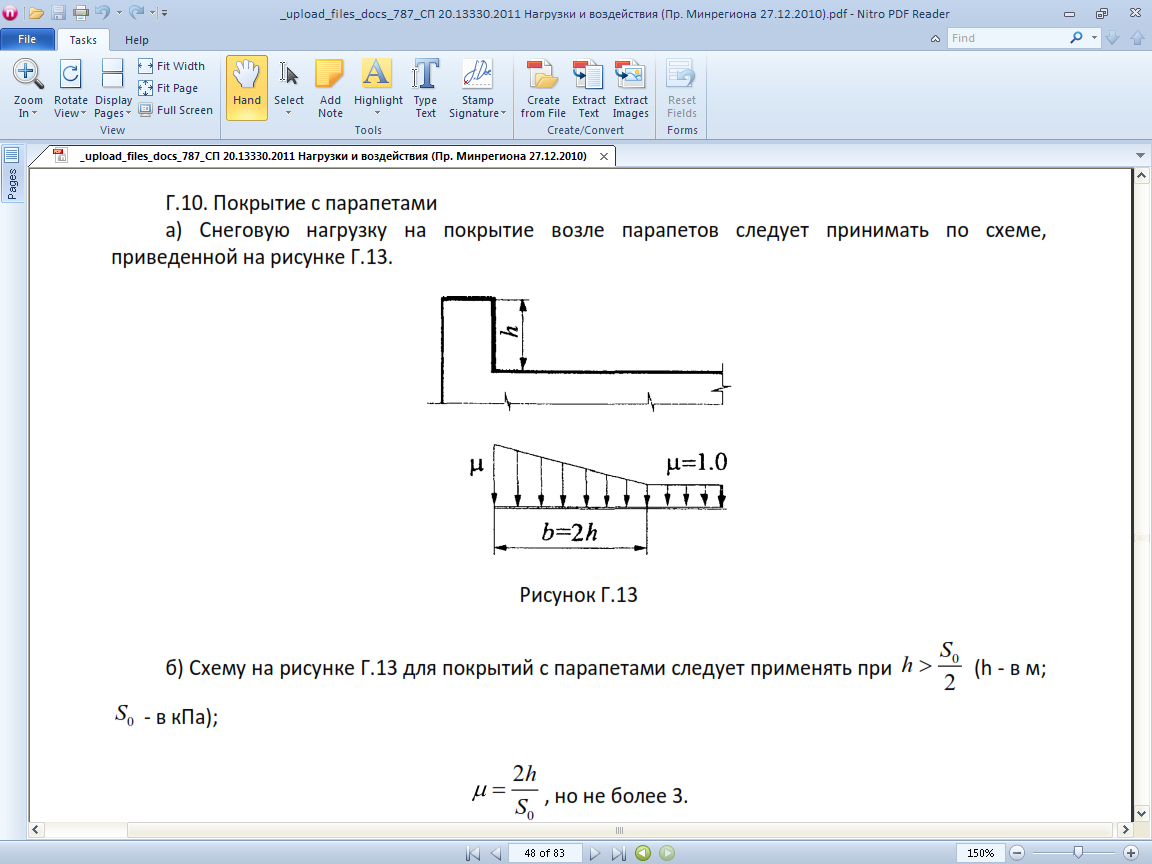Click the Save icon in quick access
The height and width of the screenshot is (864, 1152).
coord(59,12)
